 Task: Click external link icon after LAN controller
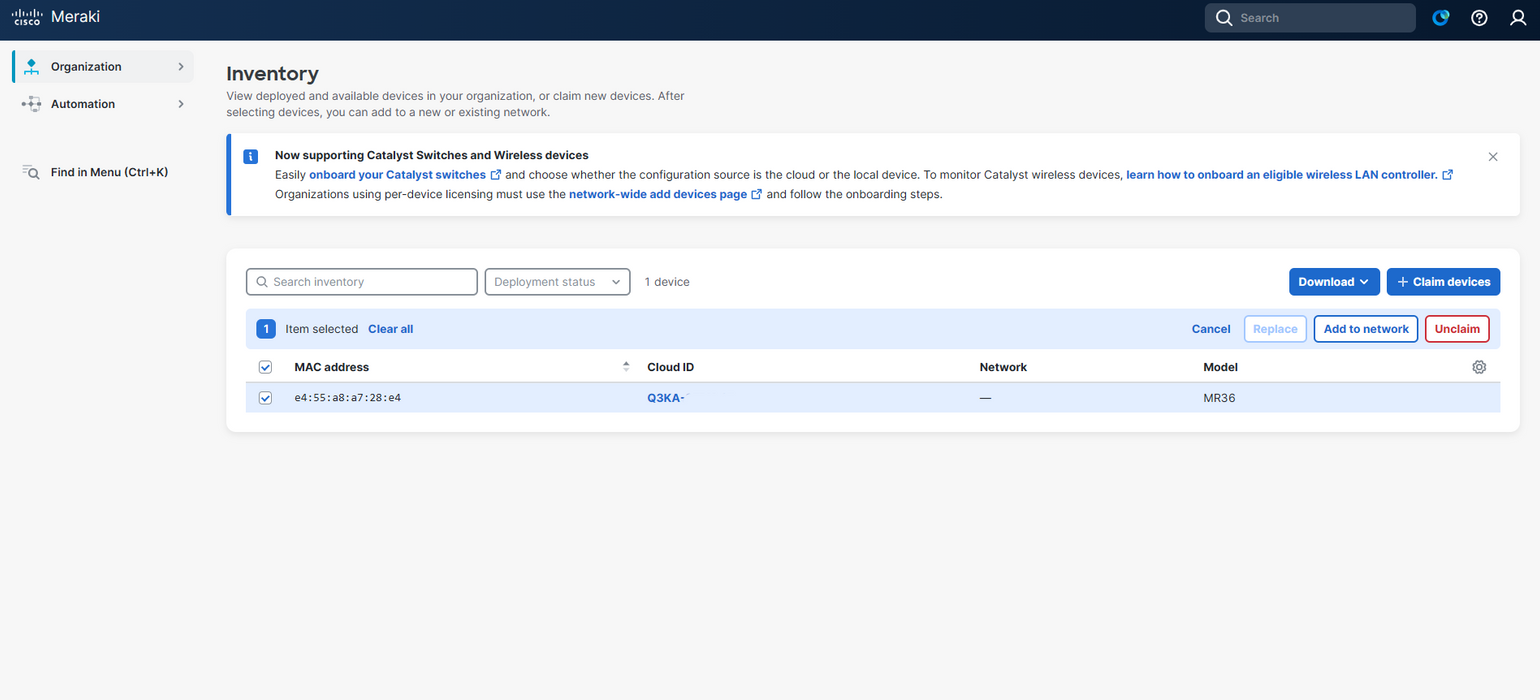click(x=1447, y=175)
